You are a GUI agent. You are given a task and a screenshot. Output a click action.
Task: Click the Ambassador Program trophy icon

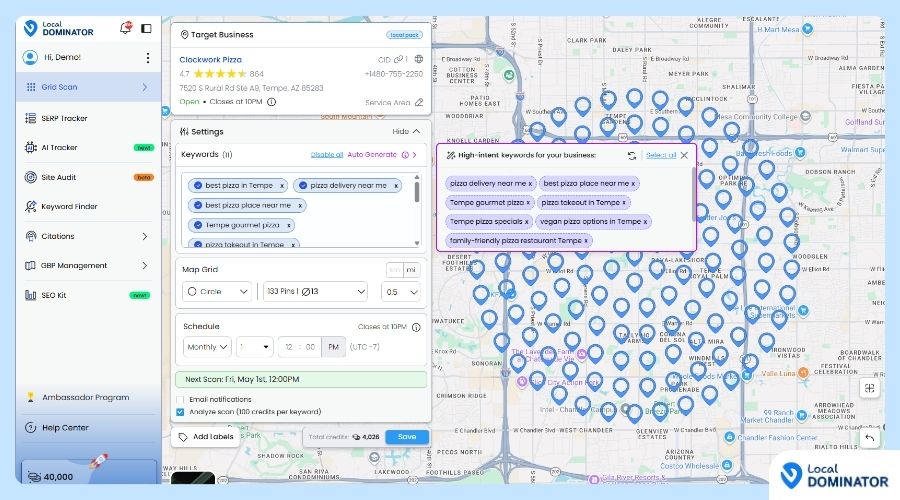(30, 397)
